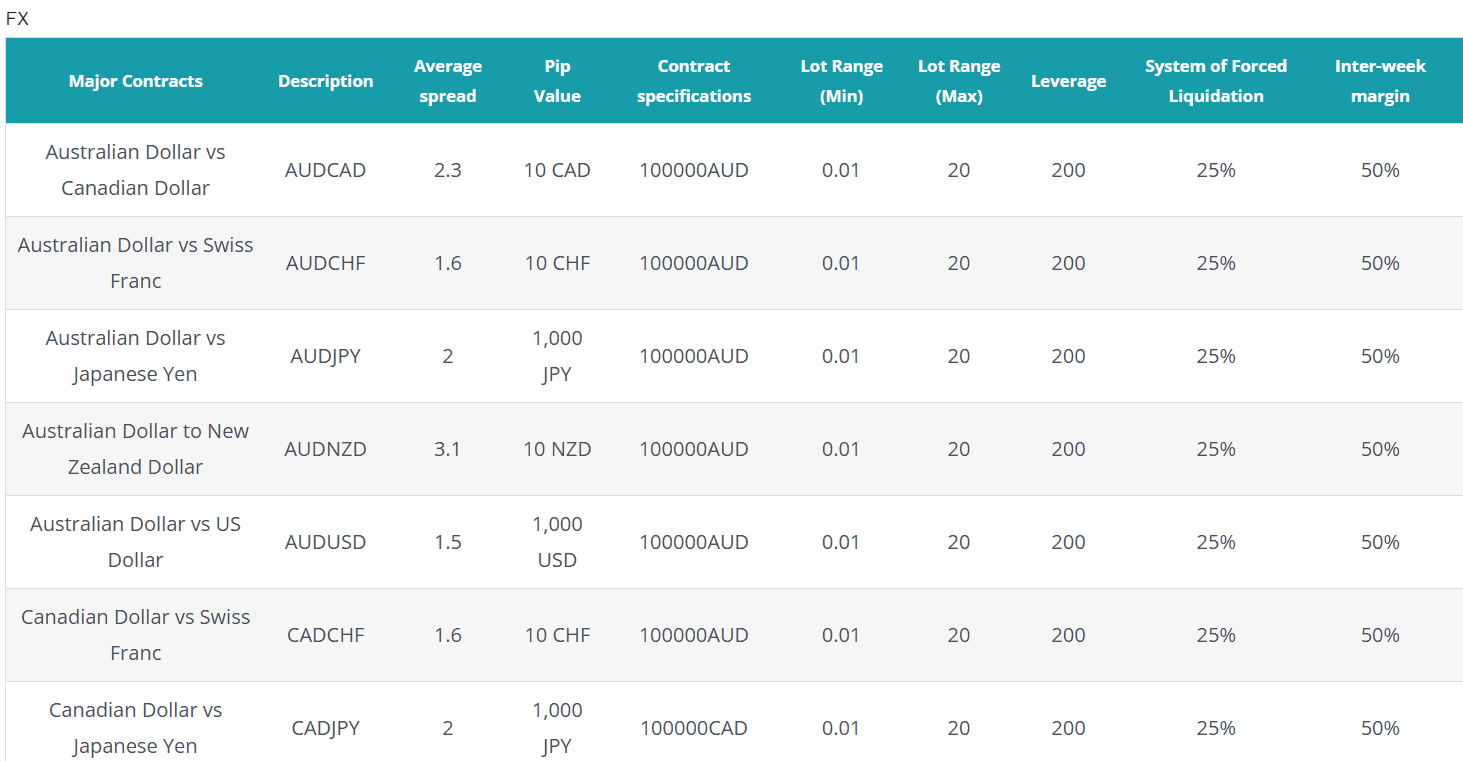Viewport: 1463px width, 761px height.
Task: Click the Contract specifications header
Action: pos(693,81)
